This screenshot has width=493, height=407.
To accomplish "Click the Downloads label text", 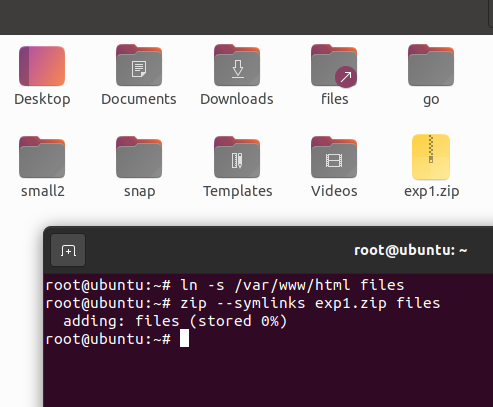I will tap(237, 99).
